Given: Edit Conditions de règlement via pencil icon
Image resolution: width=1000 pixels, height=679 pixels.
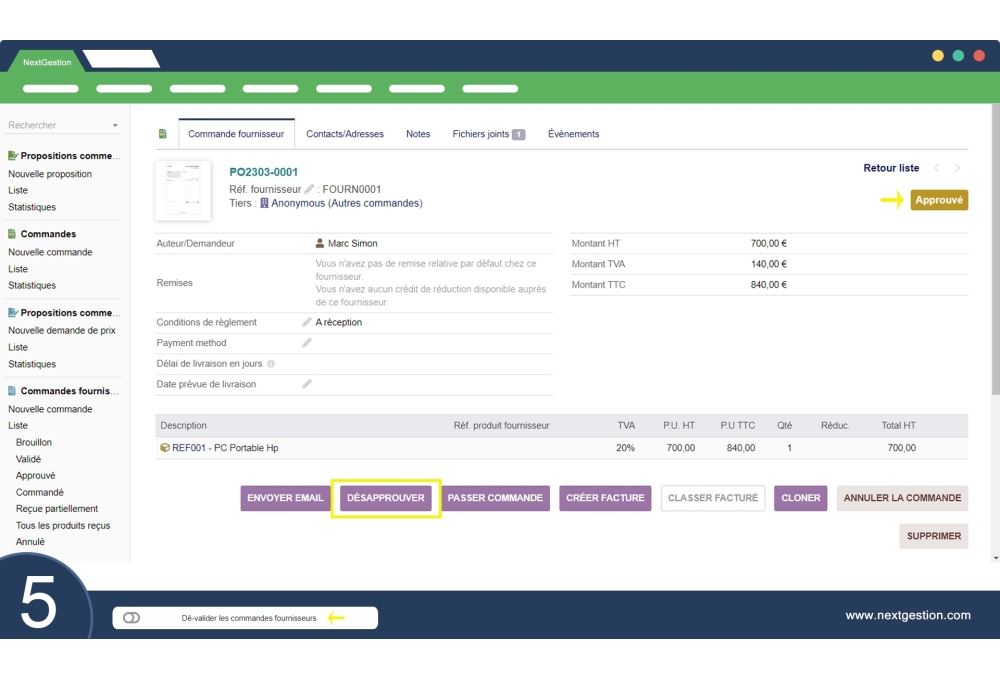Looking at the screenshot, I should click(x=306, y=322).
